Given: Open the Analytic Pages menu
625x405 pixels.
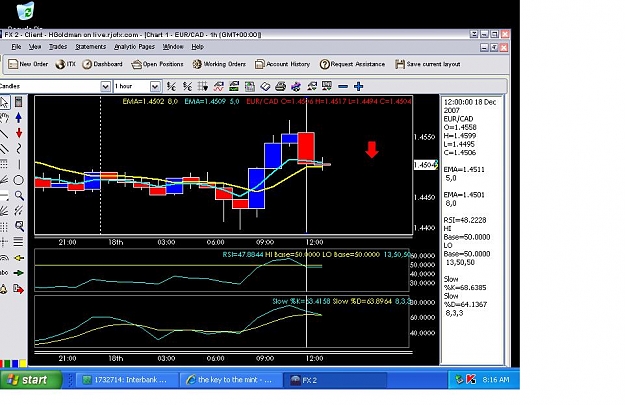Looking at the screenshot, I should coord(134,47).
